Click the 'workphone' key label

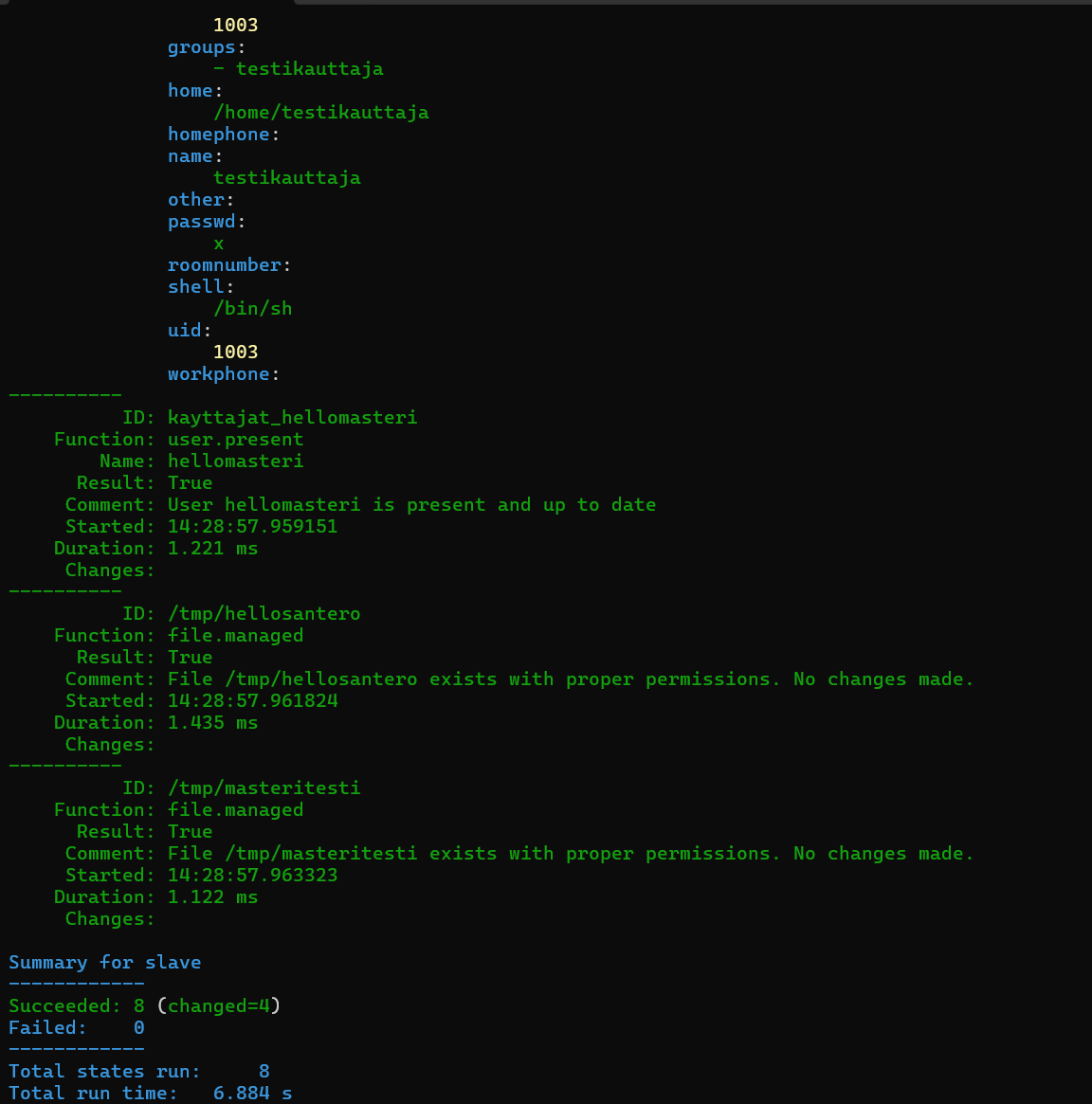(x=218, y=373)
